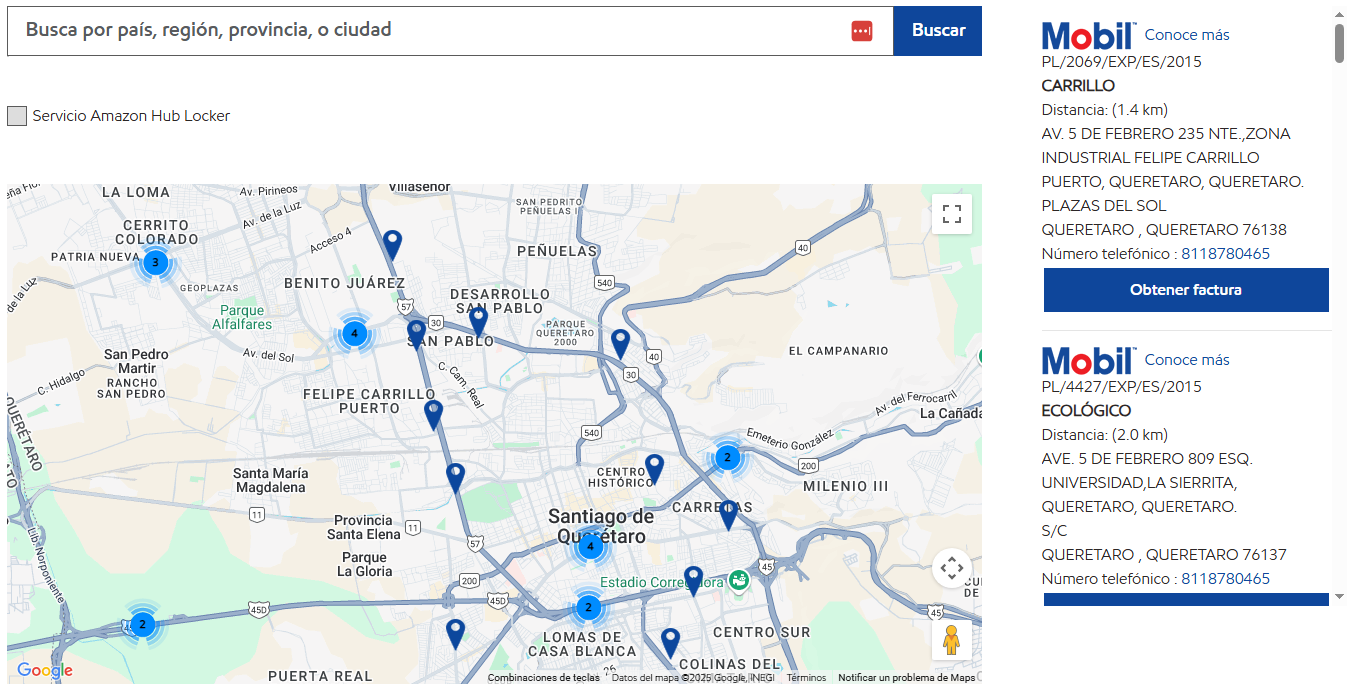Click the Mobil logo for ECOLÓGICO station
Screen dimensions: 1363x690
(x=1089, y=361)
